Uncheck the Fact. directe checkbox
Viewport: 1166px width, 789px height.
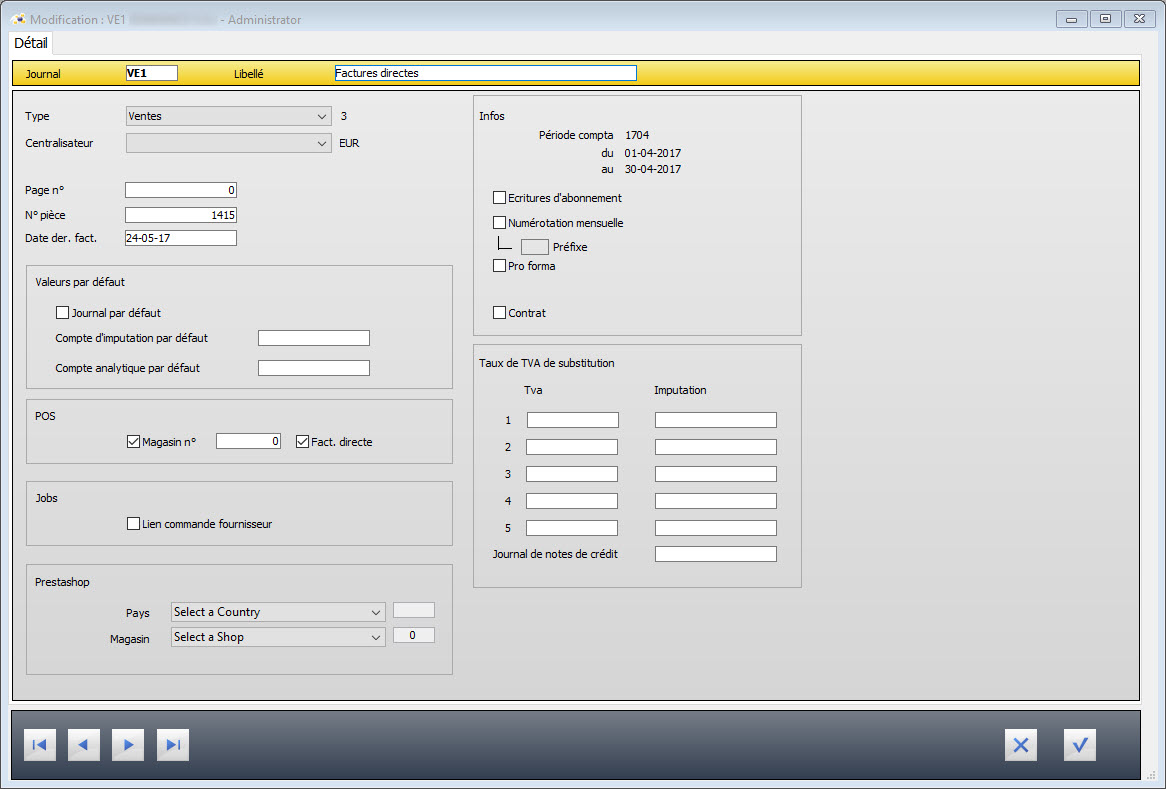pos(303,442)
